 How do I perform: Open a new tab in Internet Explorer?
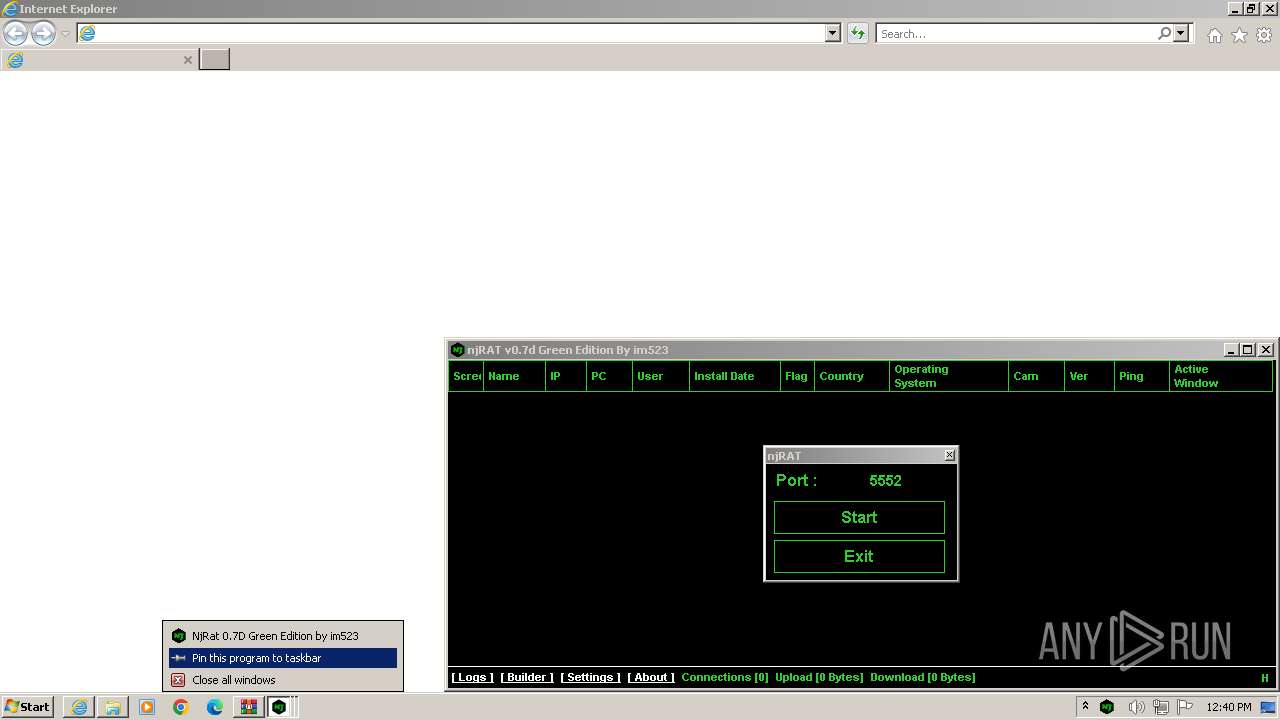pos(214,60)
